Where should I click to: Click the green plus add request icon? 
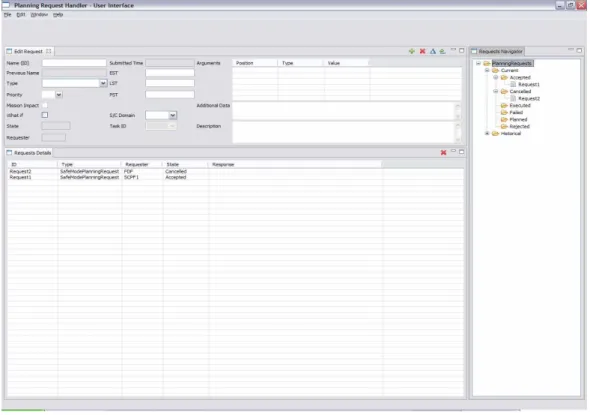pyautogui.click(x=412, y=51)
